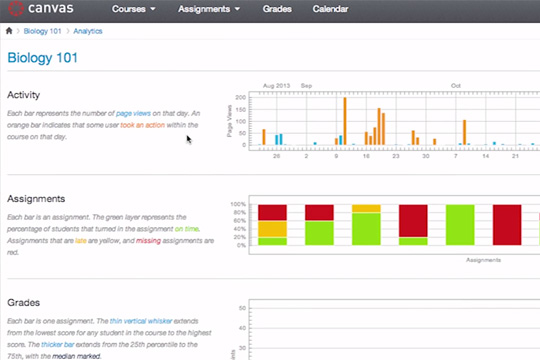
Task: Click the Activity section heading
Action: click(x=23, y=95)
